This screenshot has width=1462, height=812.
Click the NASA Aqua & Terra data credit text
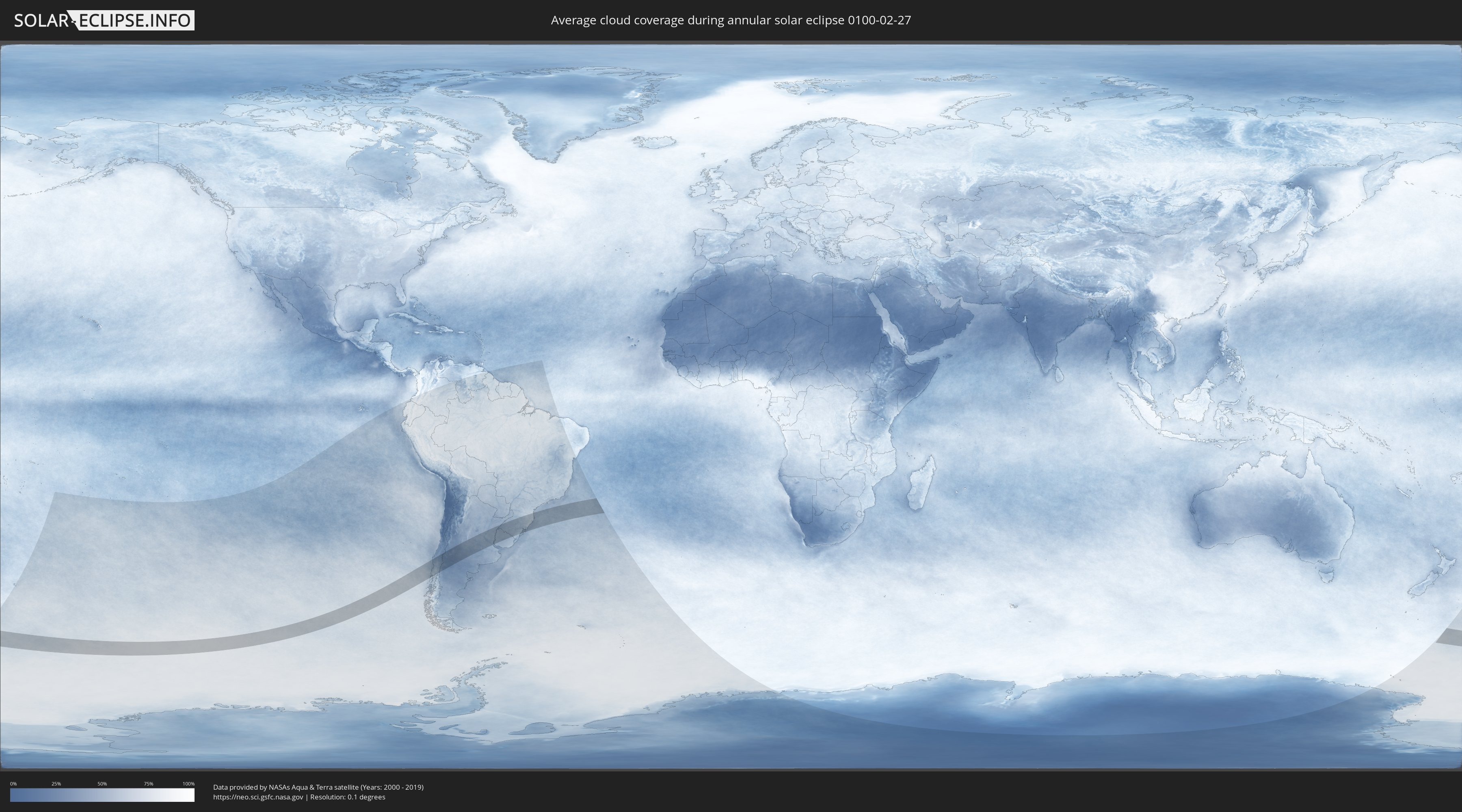tap(318, 787)
